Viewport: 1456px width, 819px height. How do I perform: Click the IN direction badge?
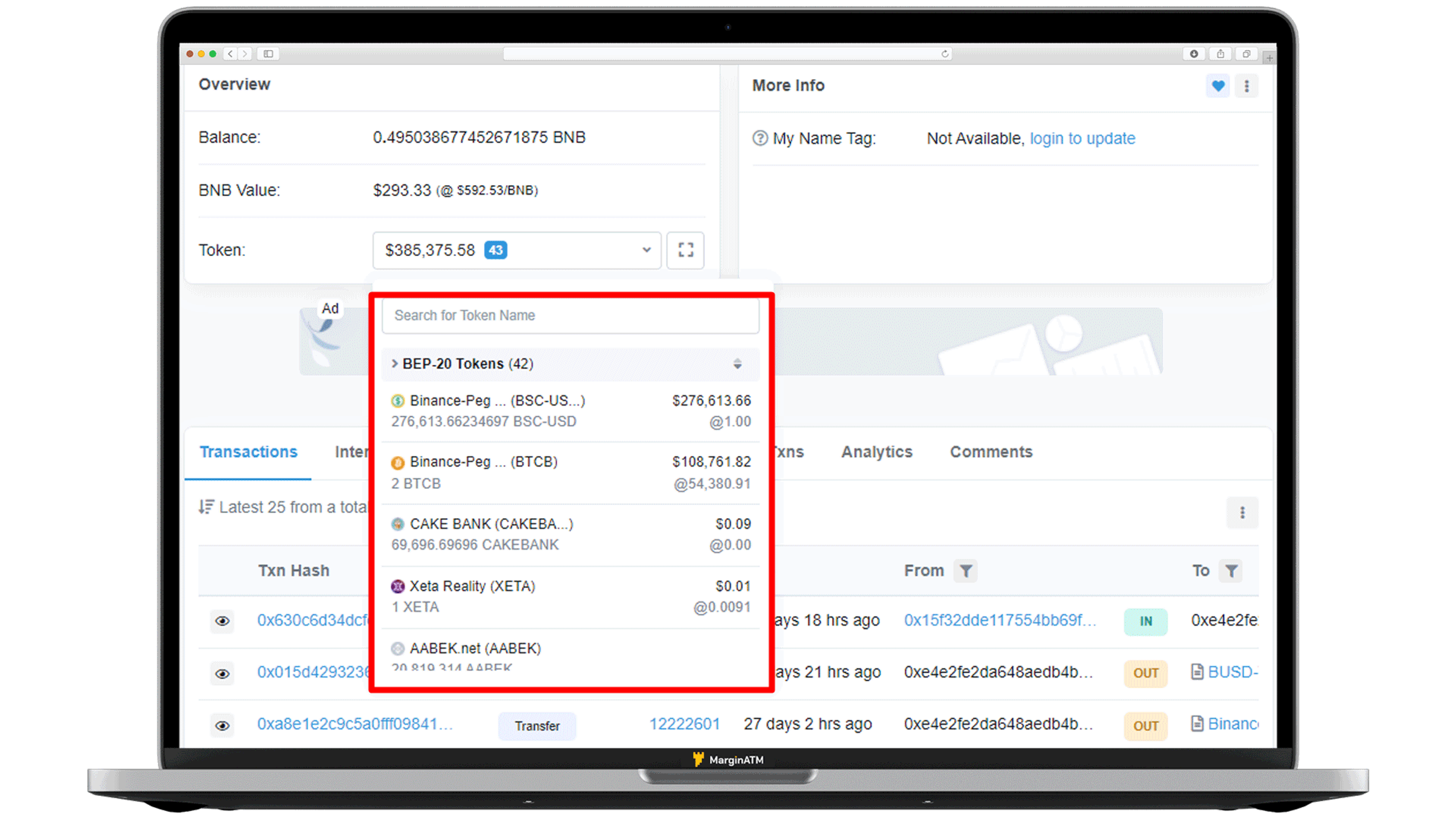click(1145, 621)
